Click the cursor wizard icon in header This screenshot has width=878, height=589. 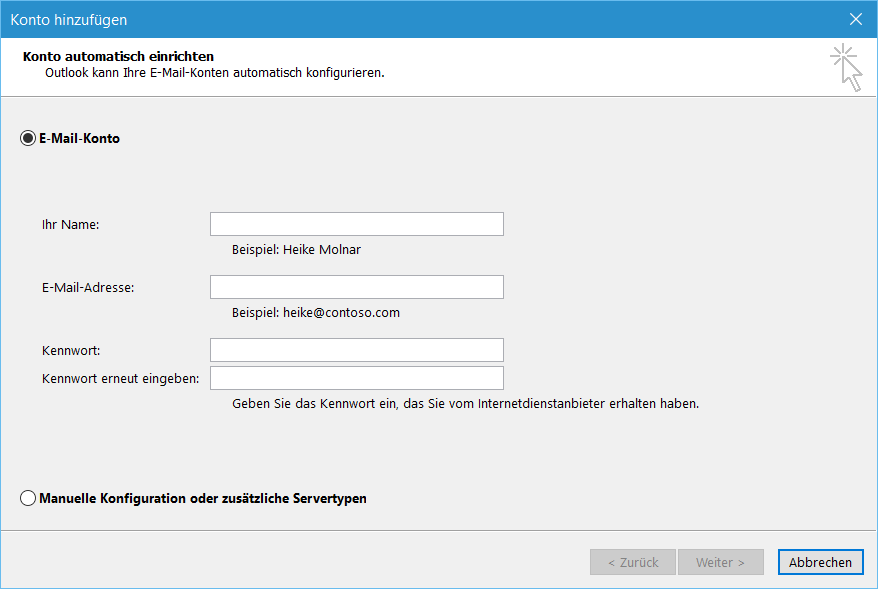(846, 68)
